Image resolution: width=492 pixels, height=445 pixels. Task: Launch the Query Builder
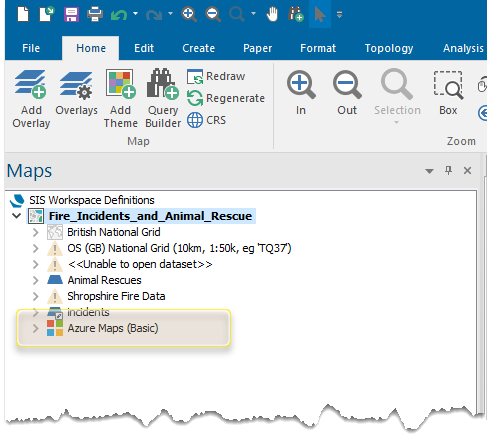(163, 99)
